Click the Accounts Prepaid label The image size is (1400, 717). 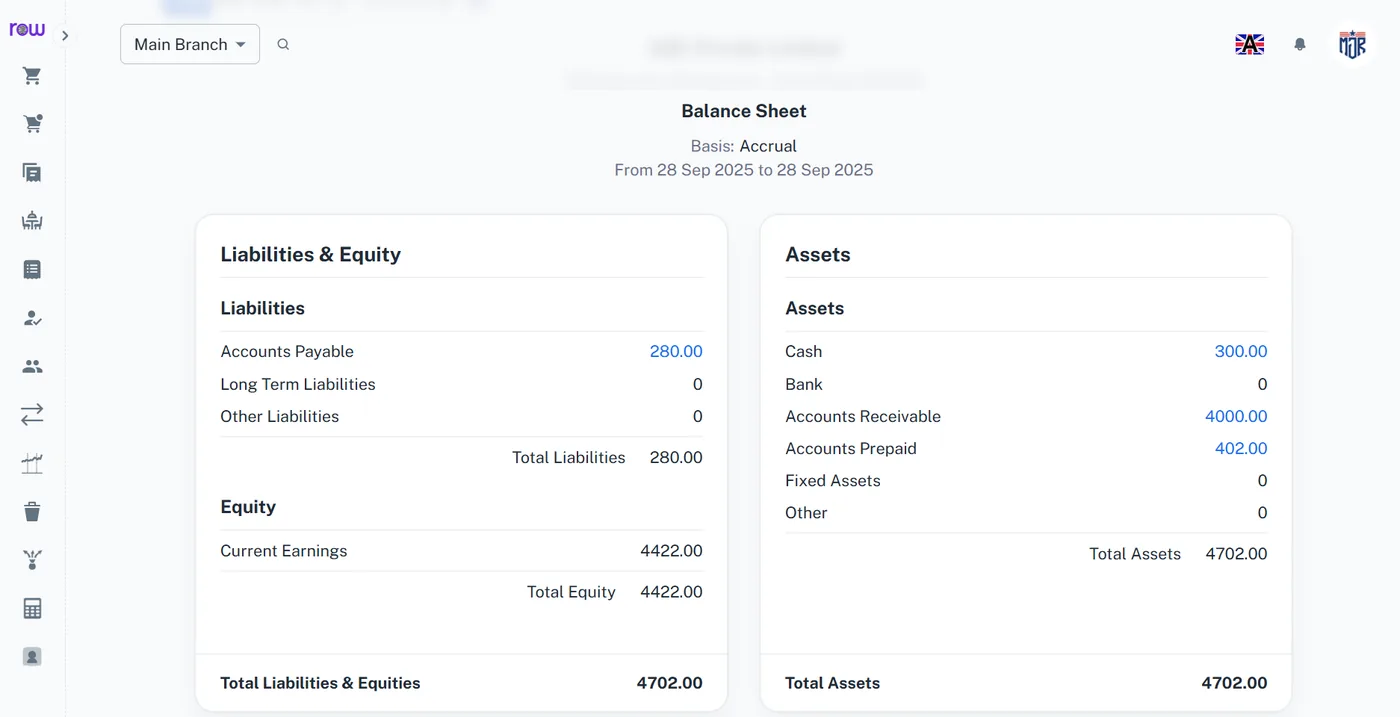coord(851,448)
